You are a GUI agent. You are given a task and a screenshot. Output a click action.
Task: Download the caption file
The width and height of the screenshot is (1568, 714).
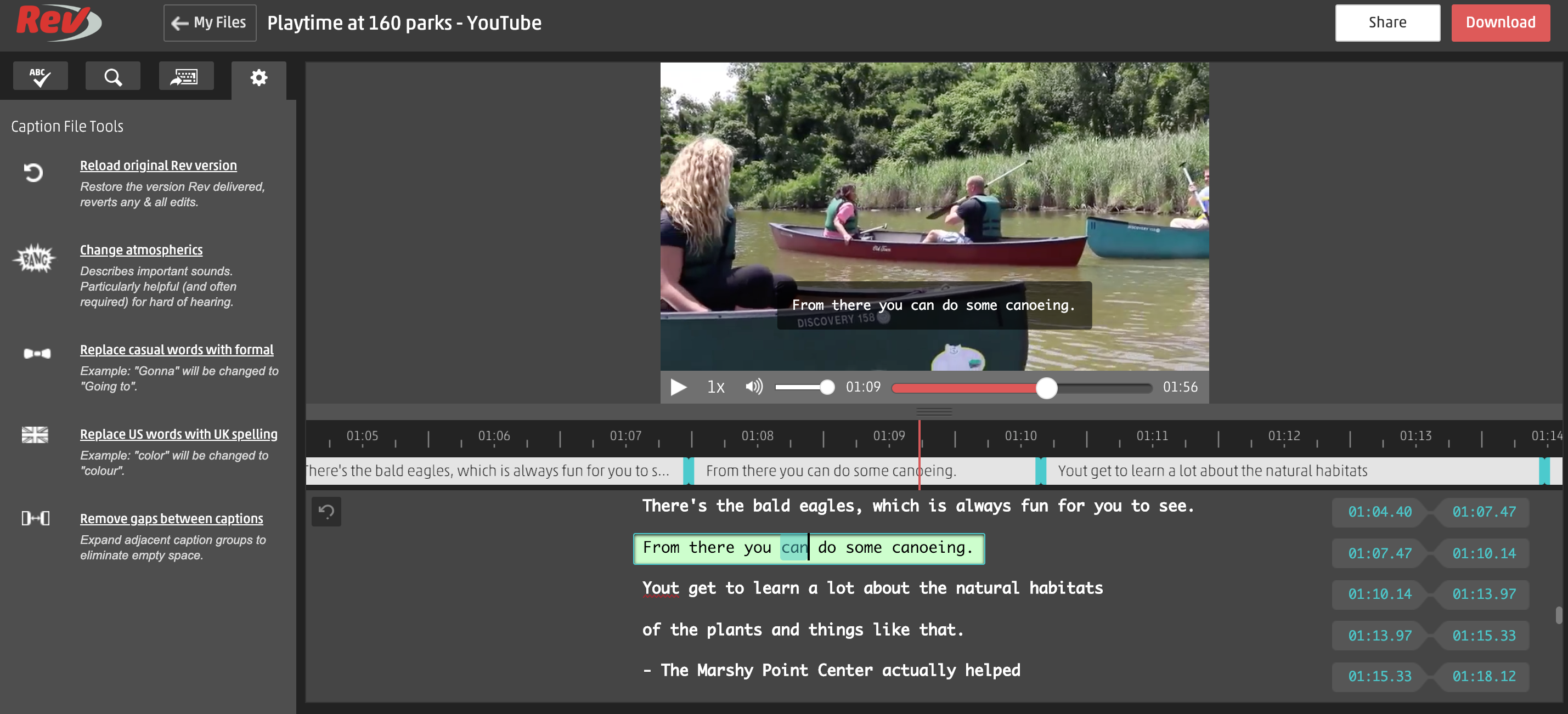(1501, 22)
